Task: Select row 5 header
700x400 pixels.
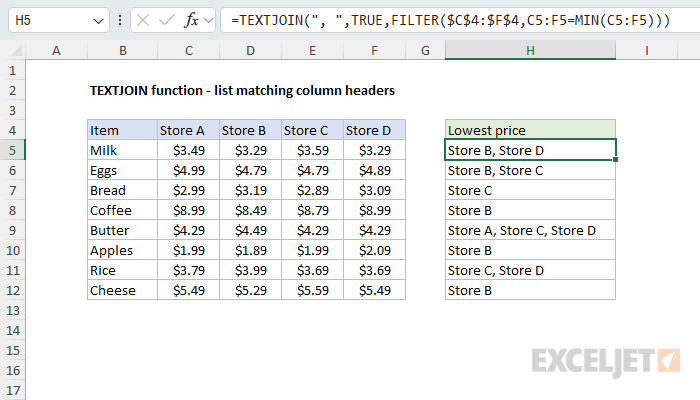Action: tap(12, 150)
